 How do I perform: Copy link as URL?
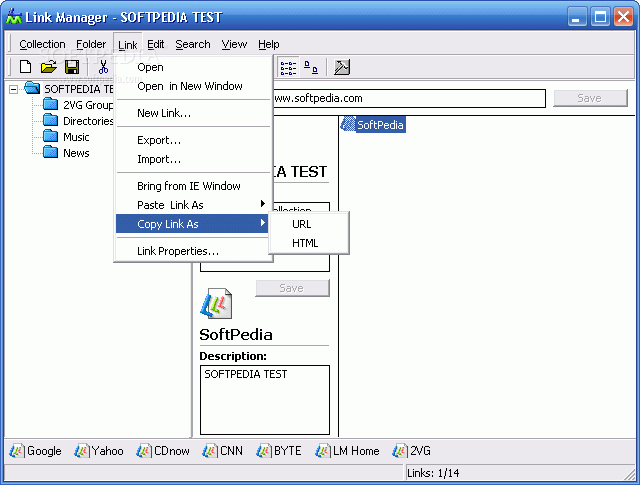click(309, 224)
